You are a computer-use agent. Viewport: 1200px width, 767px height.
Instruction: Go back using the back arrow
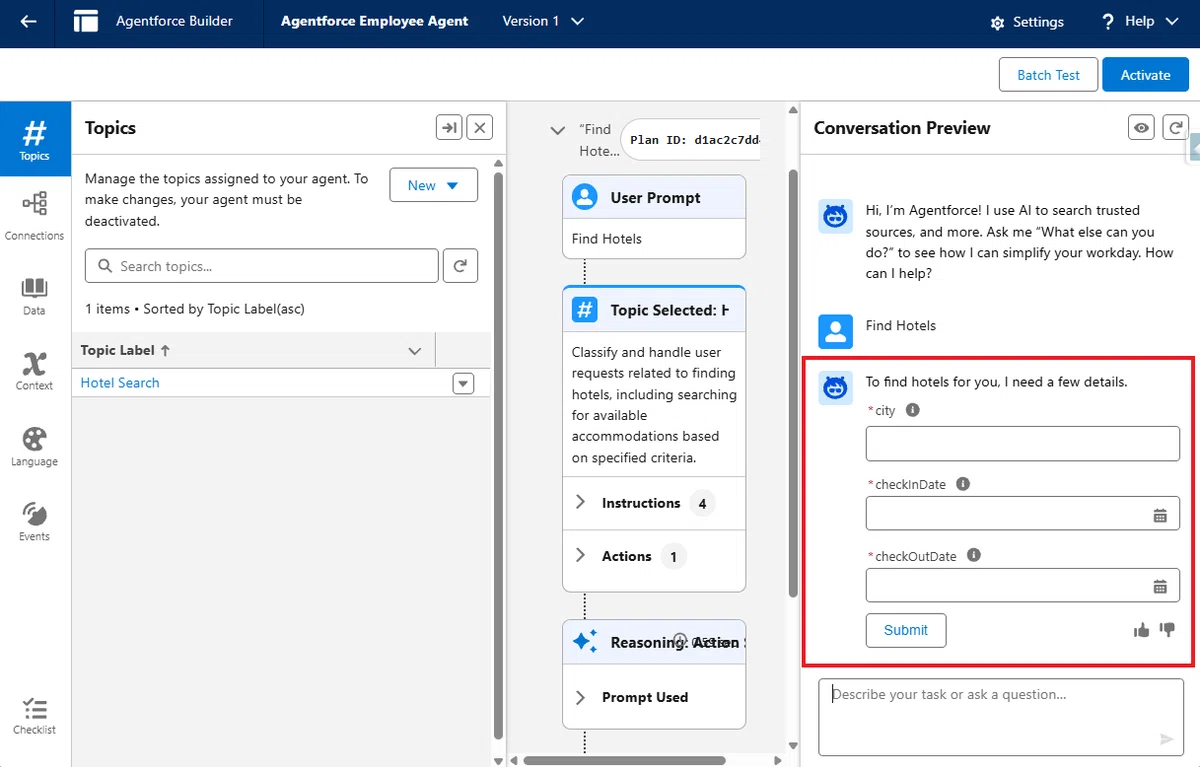pyautogui.click(x=28, y=22)
